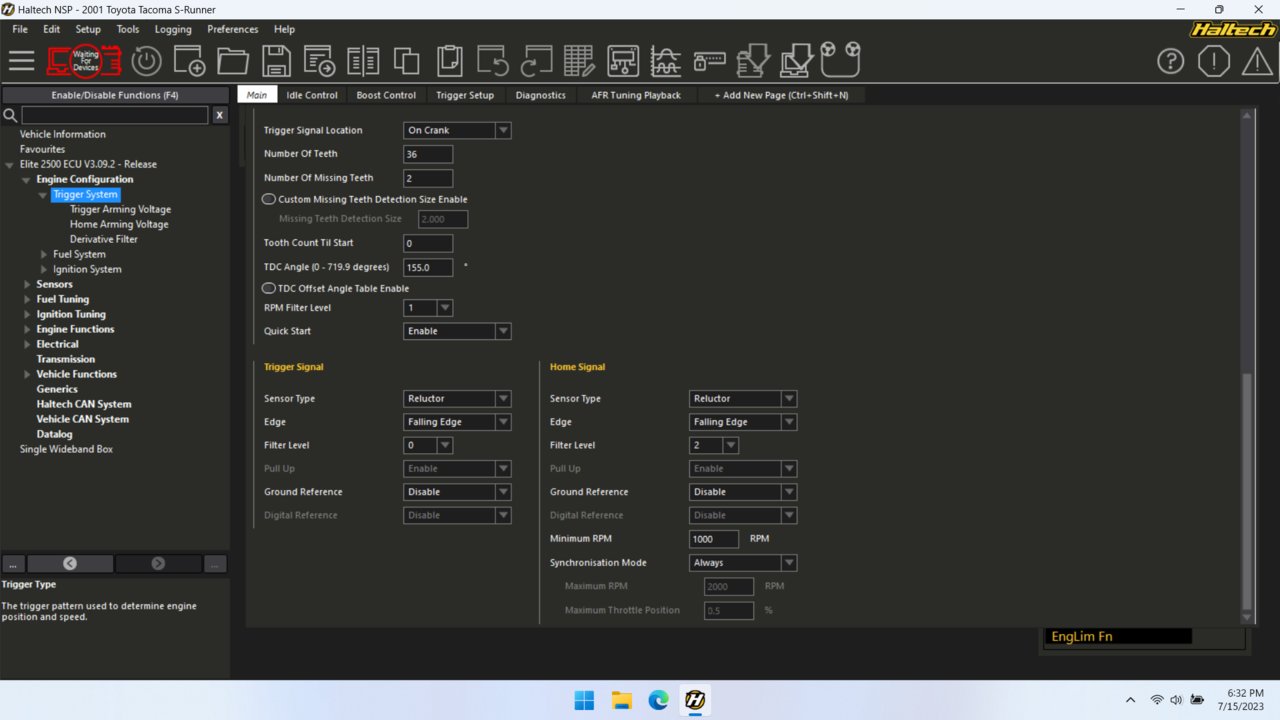Click the Number Of Teeth field
Screen dimensions: 1280x720
pos(428,154)
